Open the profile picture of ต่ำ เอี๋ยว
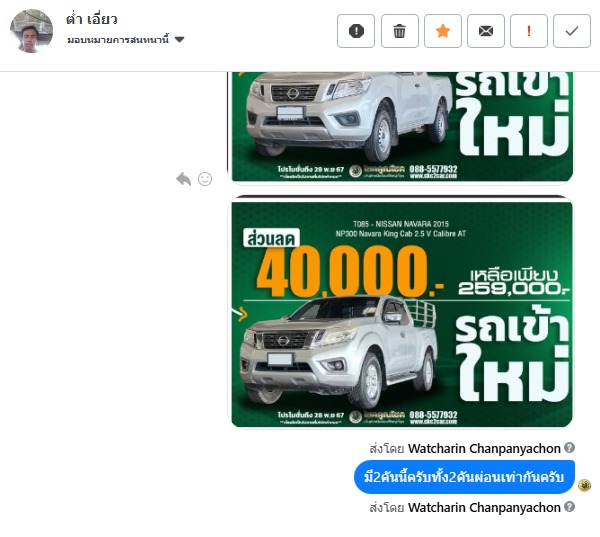600x537 pixels. 31,31
